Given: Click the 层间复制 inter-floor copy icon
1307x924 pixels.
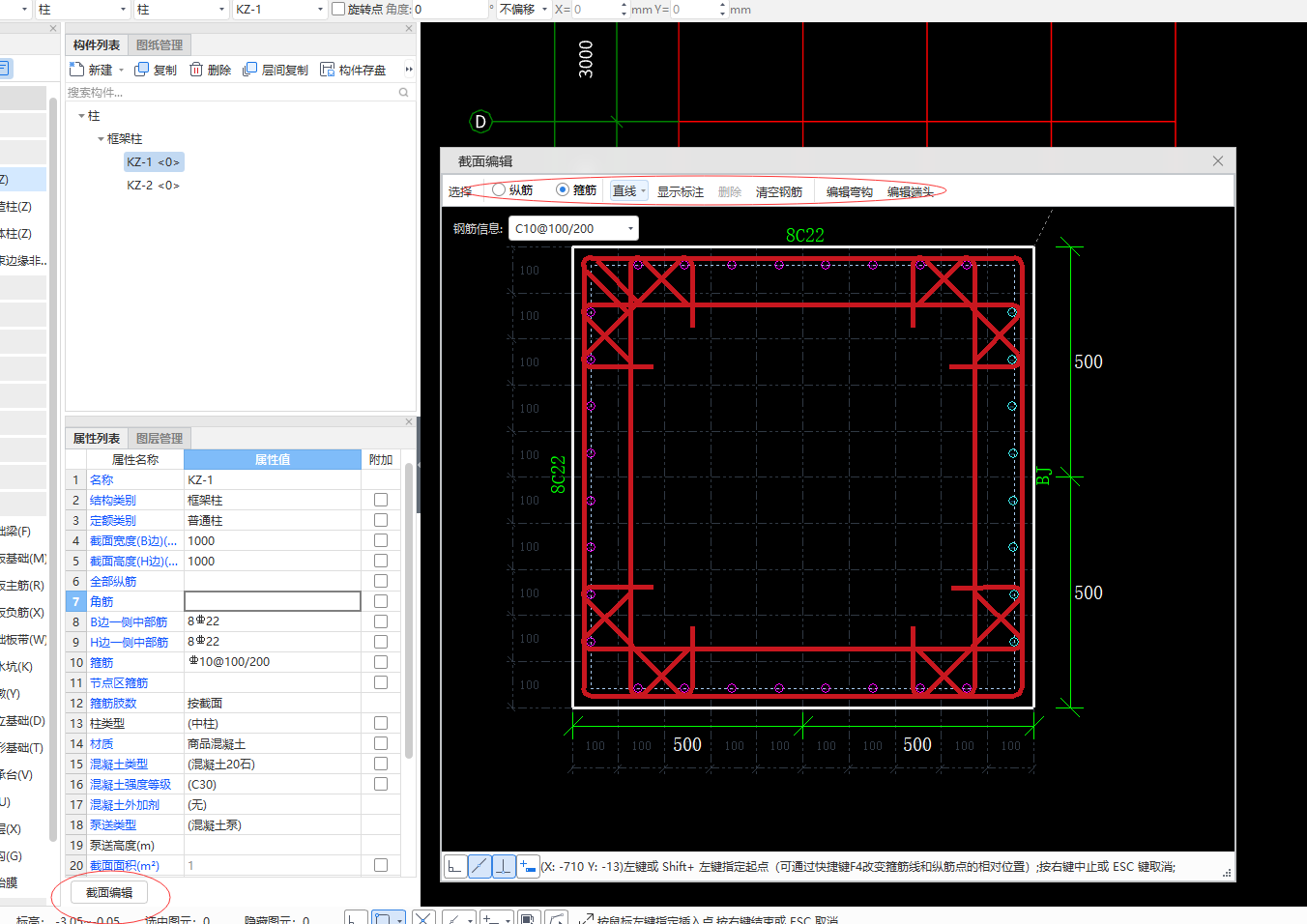Looking at the screenshot, I should [250, 70].
